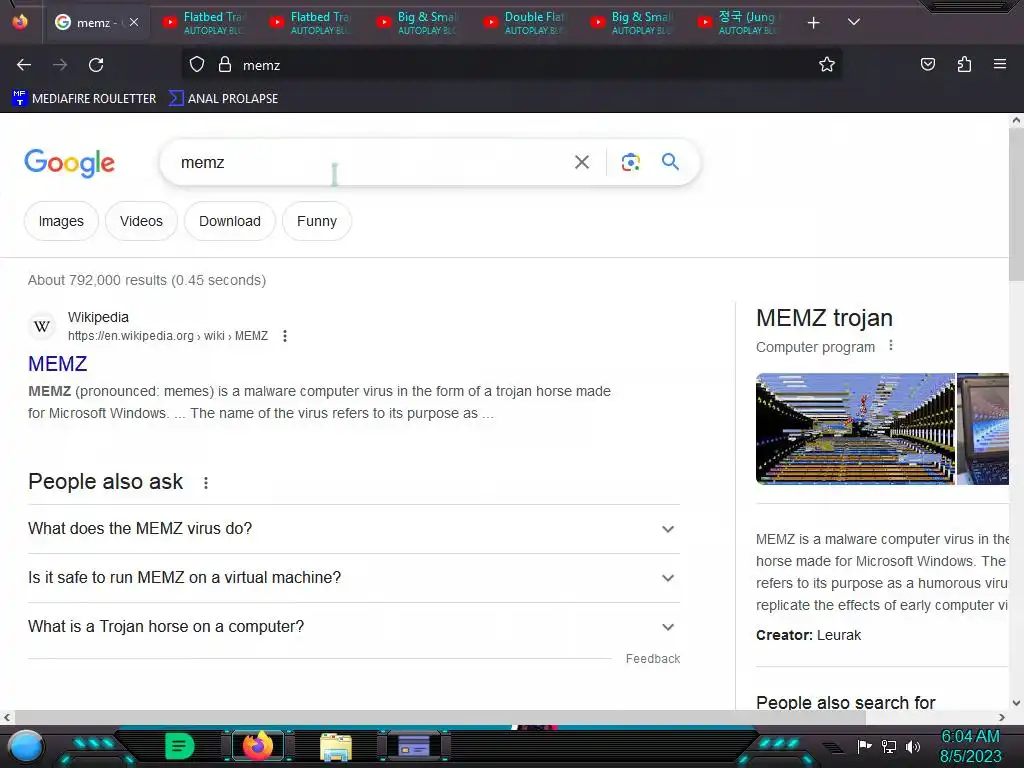Close the memz Google tab
This screenshot has width=1024, height=768.
pyautogui.click(x=134, y=22)
